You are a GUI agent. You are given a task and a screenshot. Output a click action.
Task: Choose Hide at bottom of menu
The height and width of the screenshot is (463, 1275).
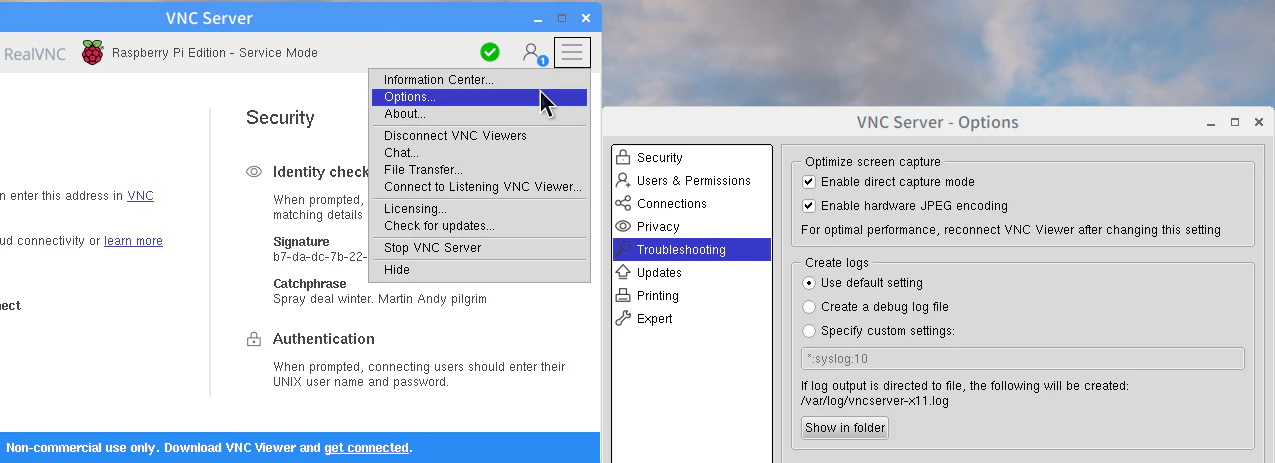coord(479,270)
